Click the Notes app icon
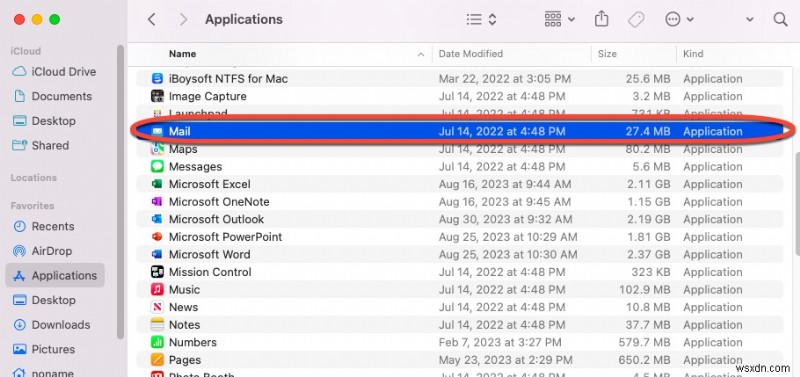This screenshot has width=800, height=377. [x=157, y=324]
